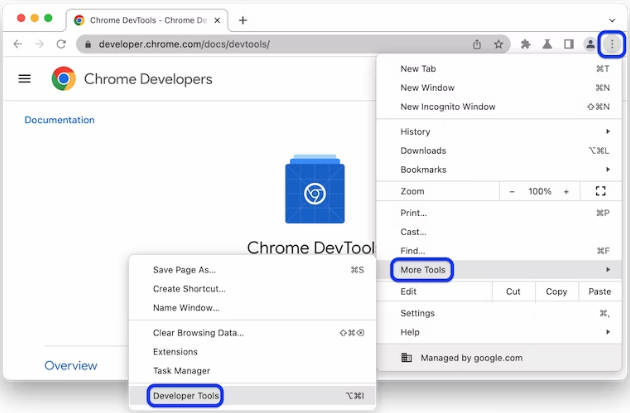Expand the History submenu
630x413 pixels.
point(499,131)
